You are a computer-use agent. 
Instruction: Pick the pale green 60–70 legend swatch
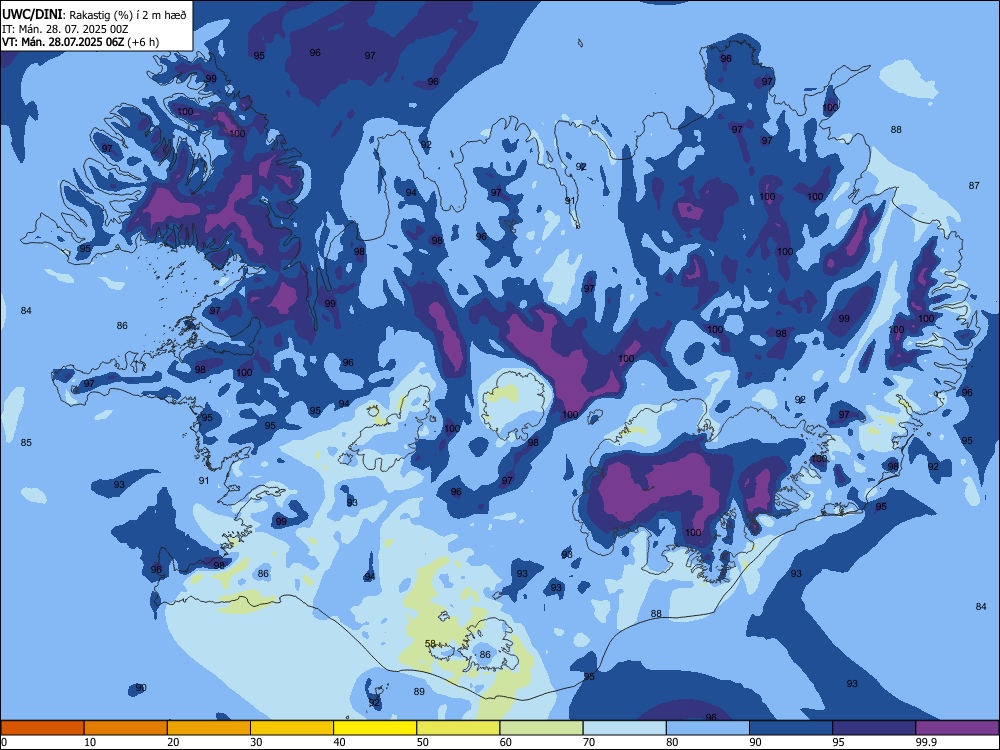pyautogui.click(x=541, y=728)
